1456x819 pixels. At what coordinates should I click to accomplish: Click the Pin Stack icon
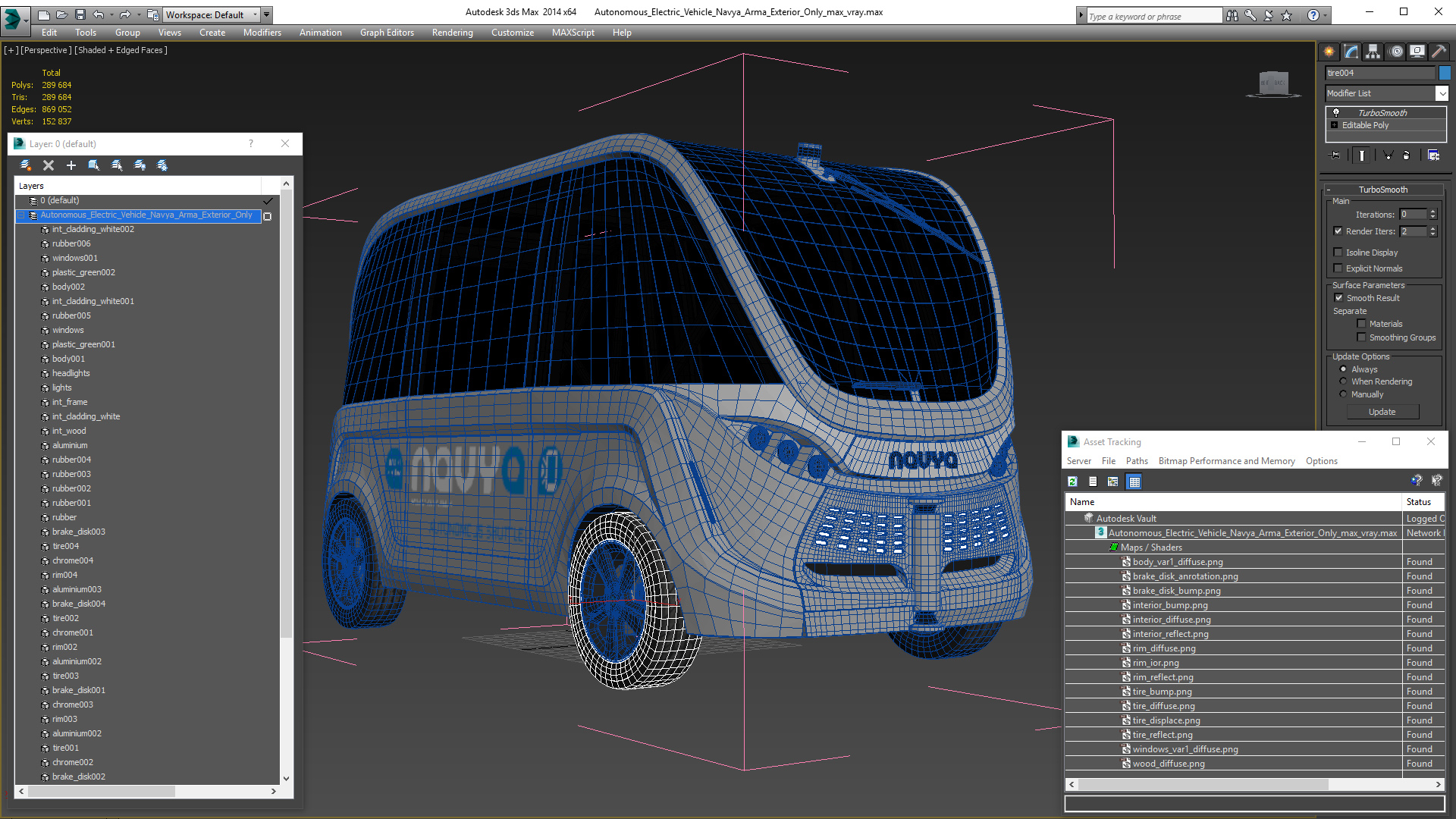pos(1335,155)
